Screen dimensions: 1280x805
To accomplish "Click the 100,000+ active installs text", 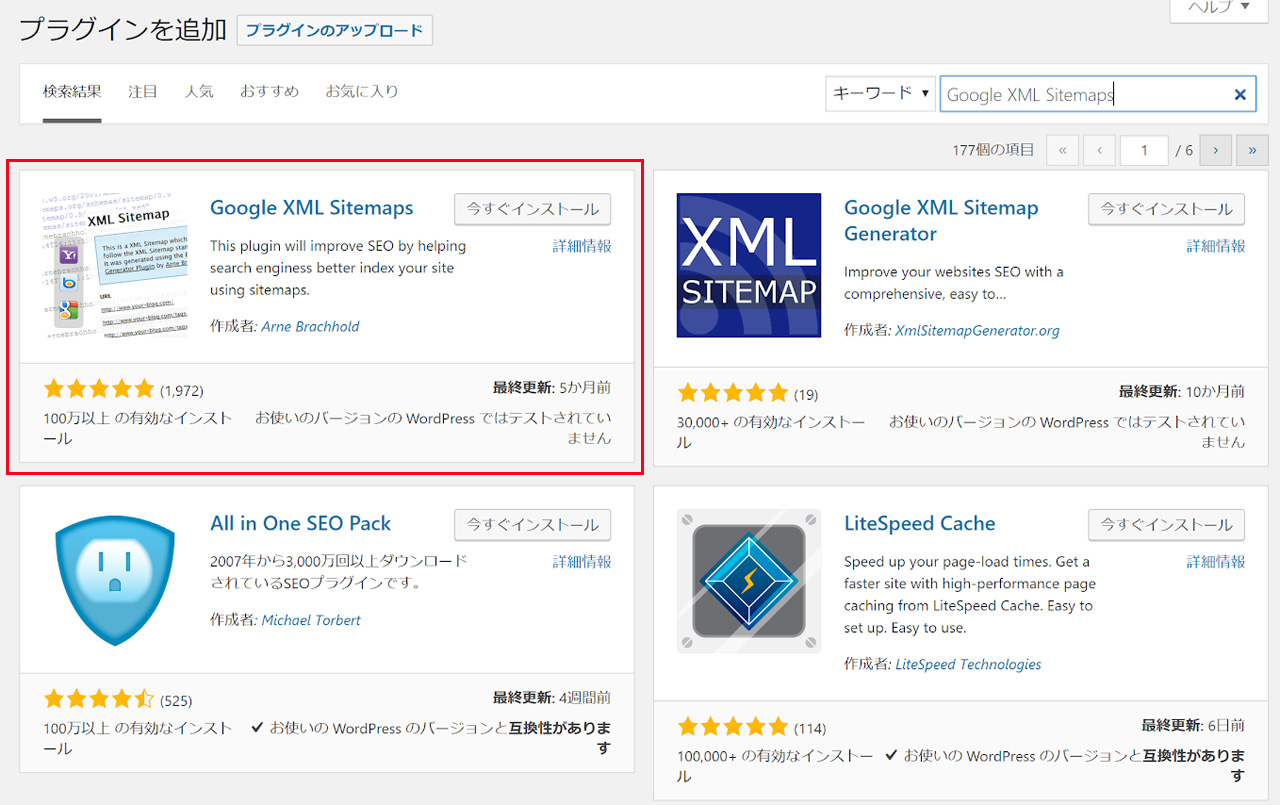I will tap(775, 766).
